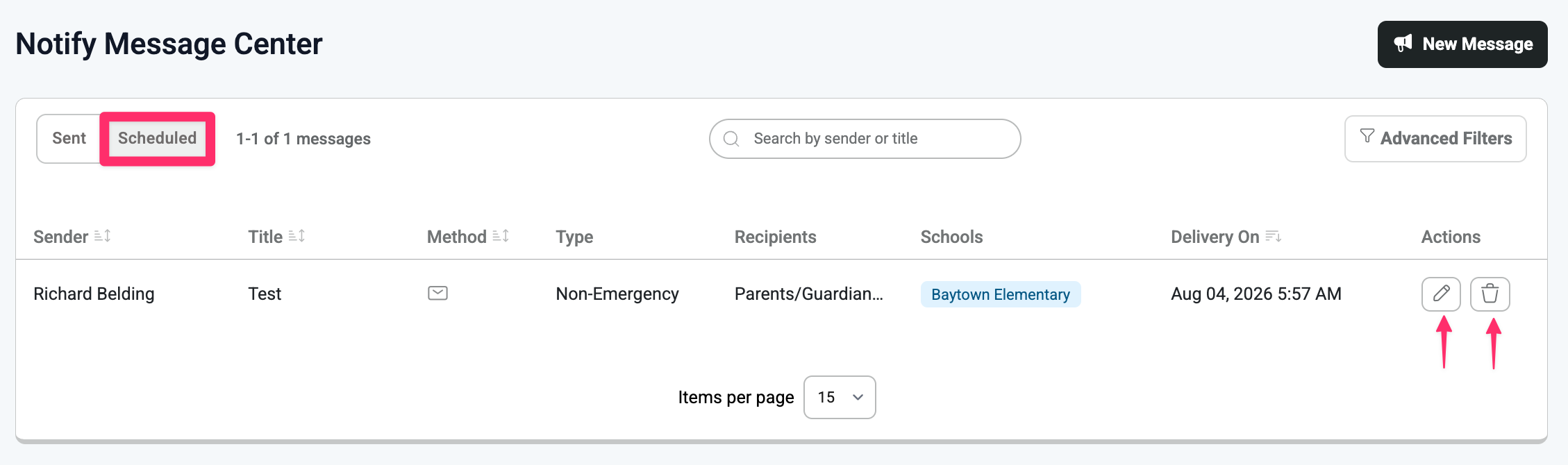
Task: Click the Test message title
Action: pyautogui.click(x=265, y=294)
